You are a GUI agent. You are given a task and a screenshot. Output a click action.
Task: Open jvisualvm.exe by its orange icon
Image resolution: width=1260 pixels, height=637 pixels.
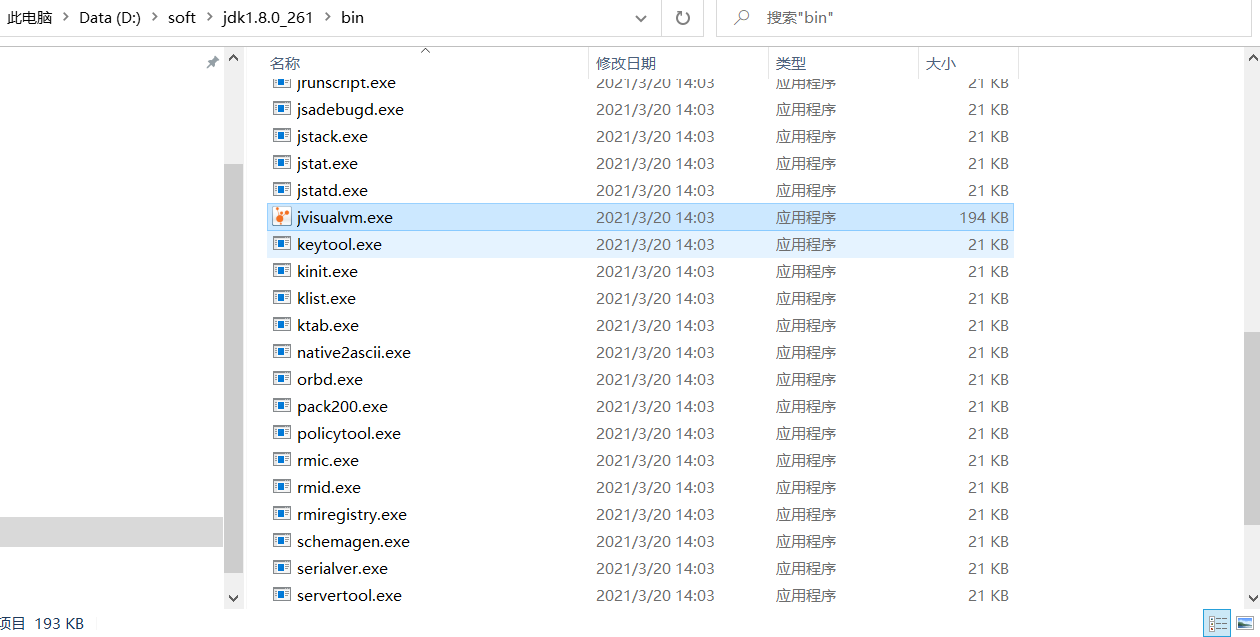click(281, 216)
